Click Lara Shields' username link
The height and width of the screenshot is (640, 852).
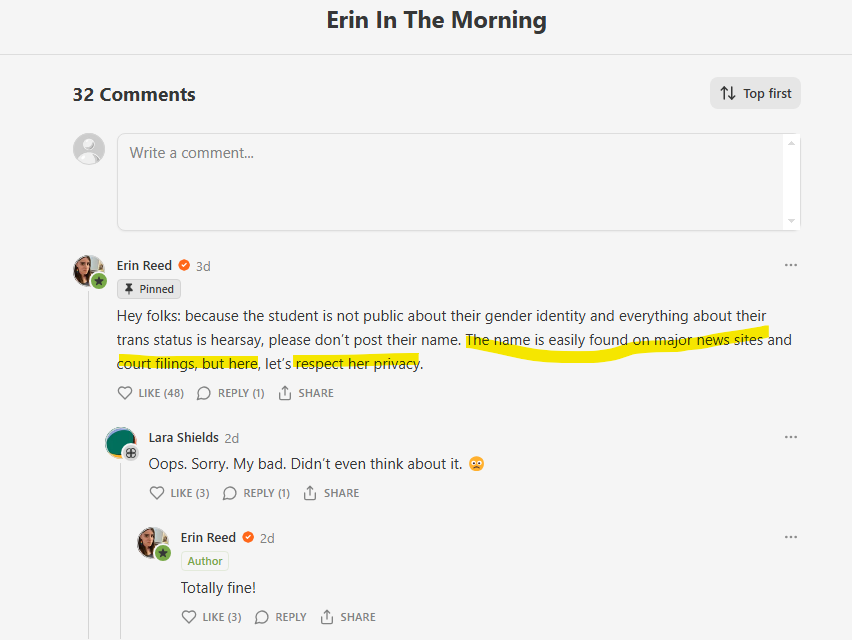coord(183,438)
